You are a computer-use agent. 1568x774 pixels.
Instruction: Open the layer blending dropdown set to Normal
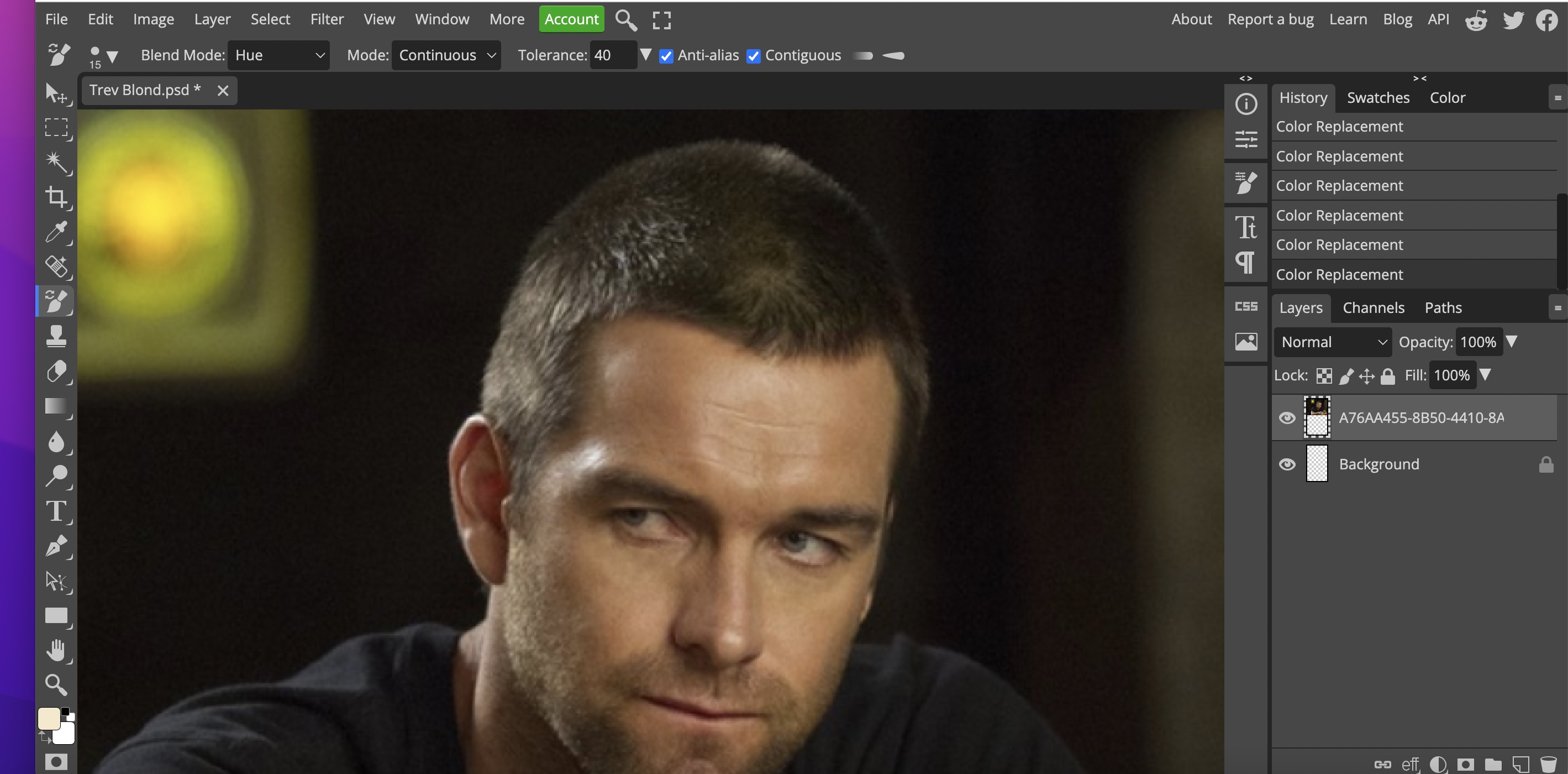point(1332,342)
